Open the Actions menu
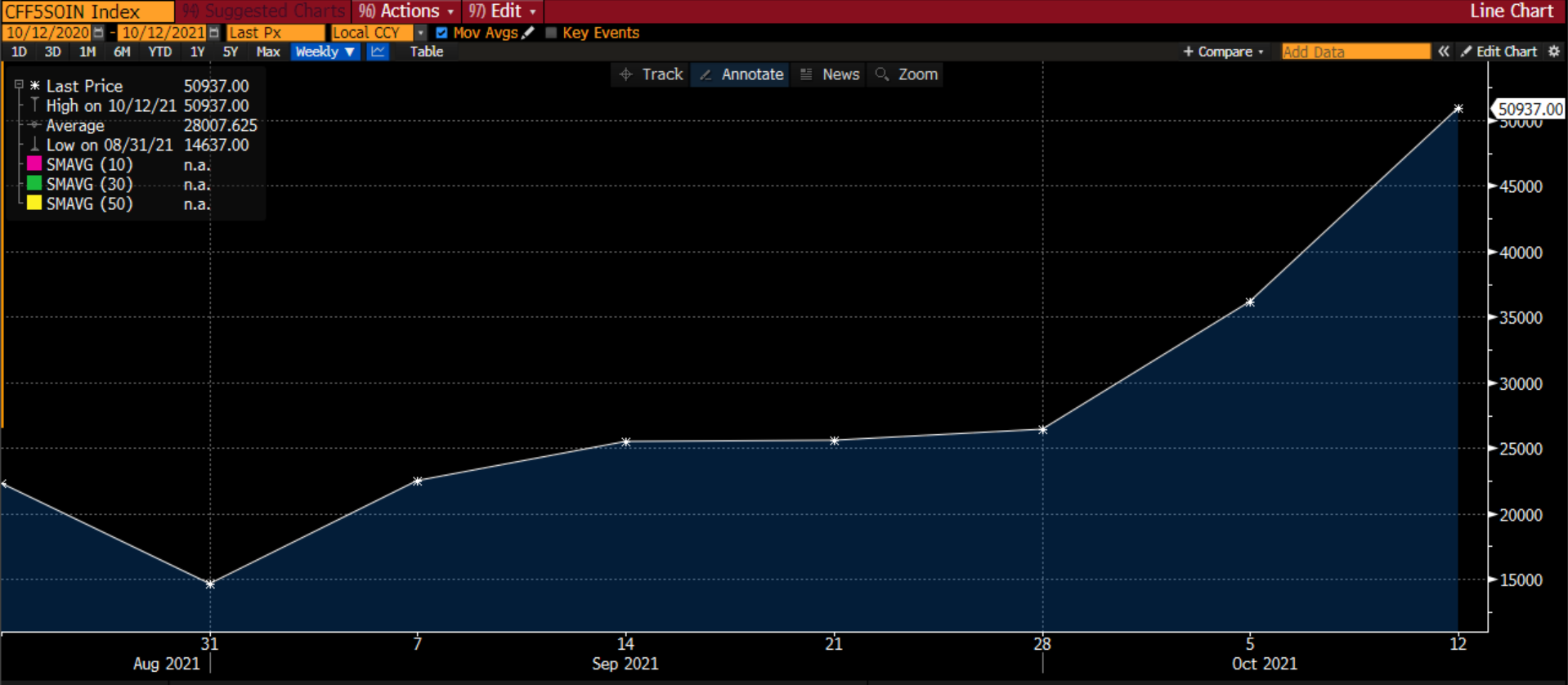1568x685 pixels. point(406,11)
